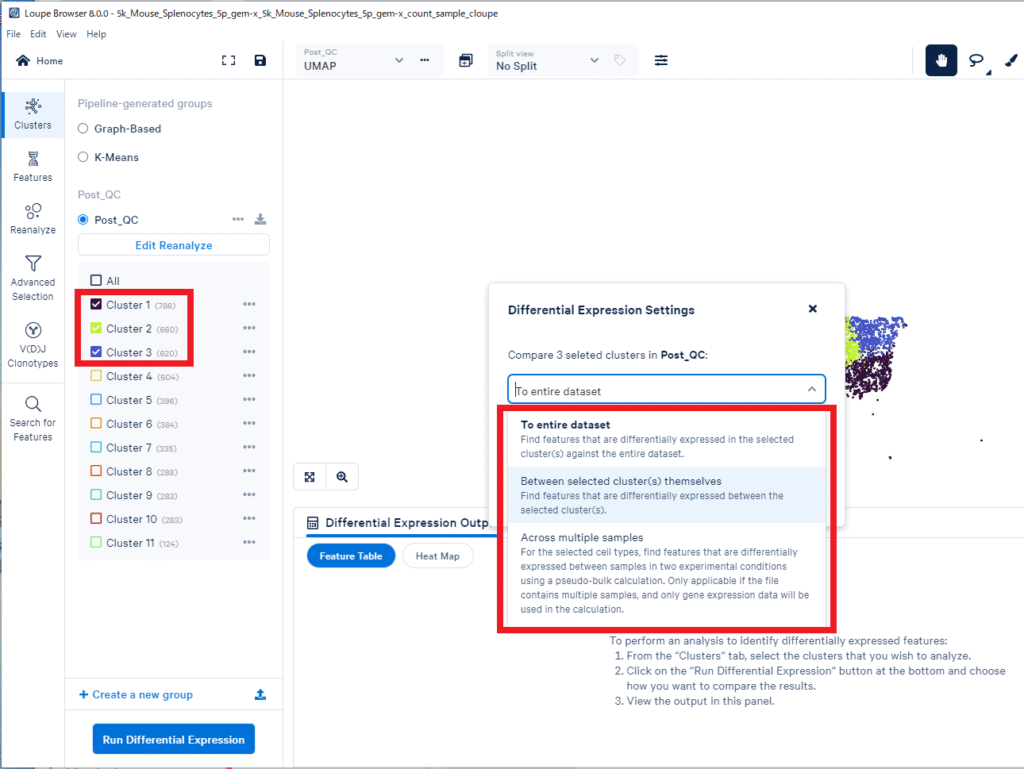Viewport: 1024px width, 769px height.
Task: Select the K-Means radio button
Action: point(83,157)
